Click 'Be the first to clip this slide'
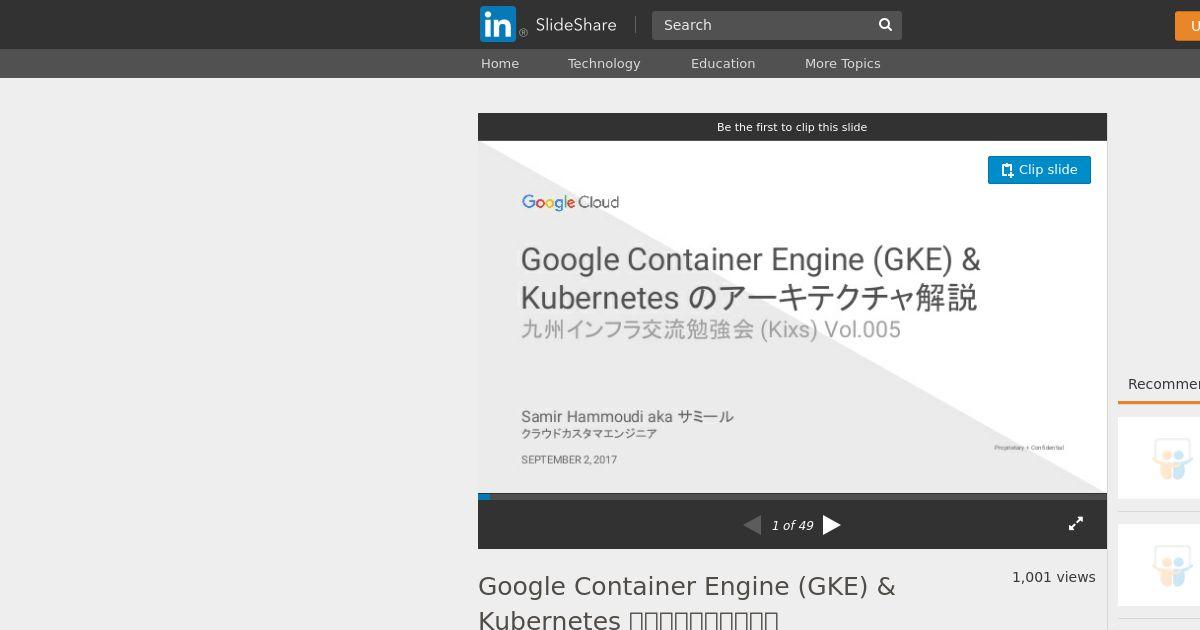Screen dimensions: 1200x630 click(x=792, y=127)
